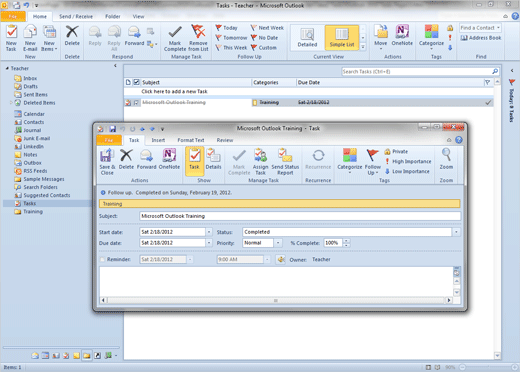Collapse Teacher folder tree
520x372 pixels.
(x=7, y=68)
